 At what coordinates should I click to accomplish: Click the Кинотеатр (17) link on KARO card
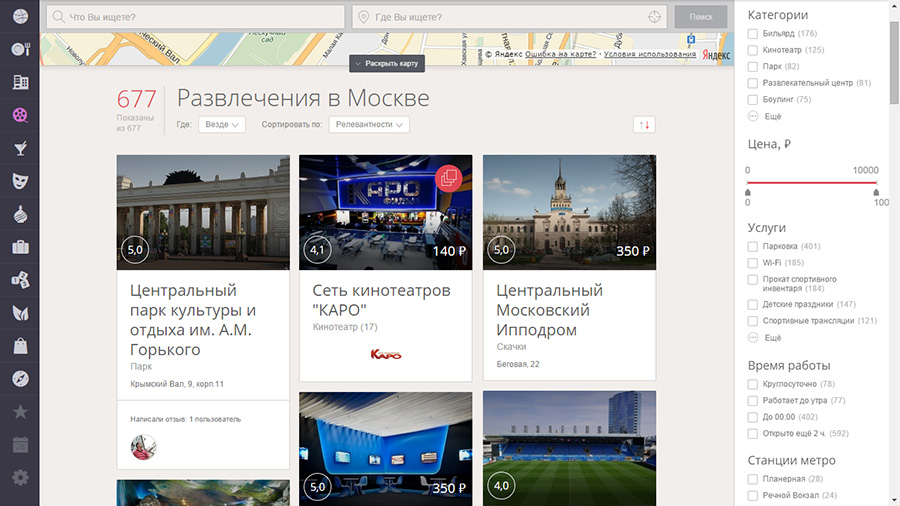[x=344, y=327]
